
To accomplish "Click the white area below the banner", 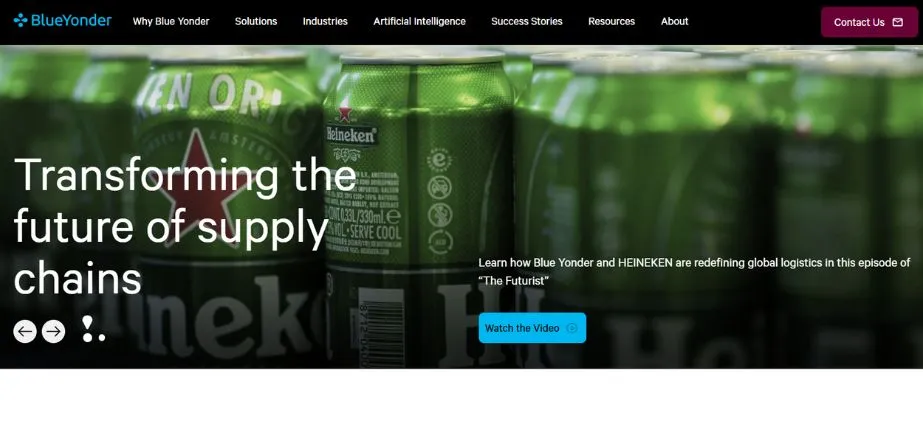I will 462,402.
